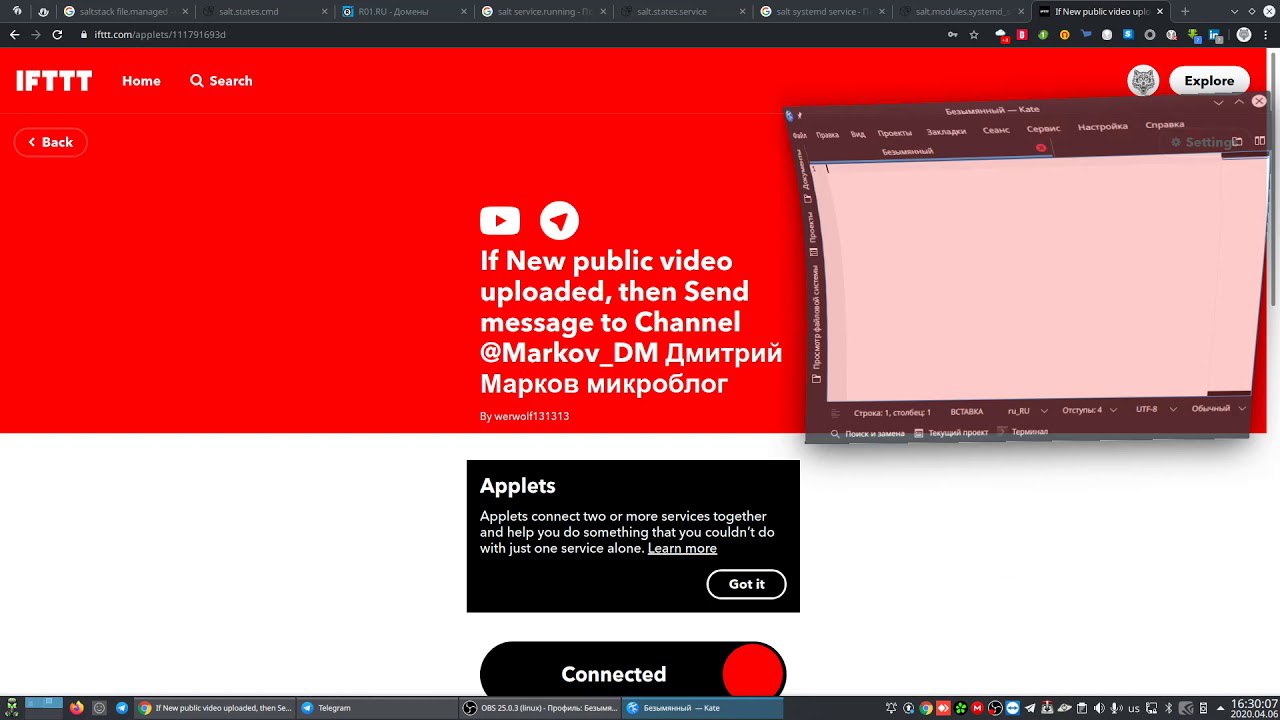This screenshot has width=1280, height=720.
Task: Click the LinkedIn extension icon
Action: click(x=1215, y=35)
